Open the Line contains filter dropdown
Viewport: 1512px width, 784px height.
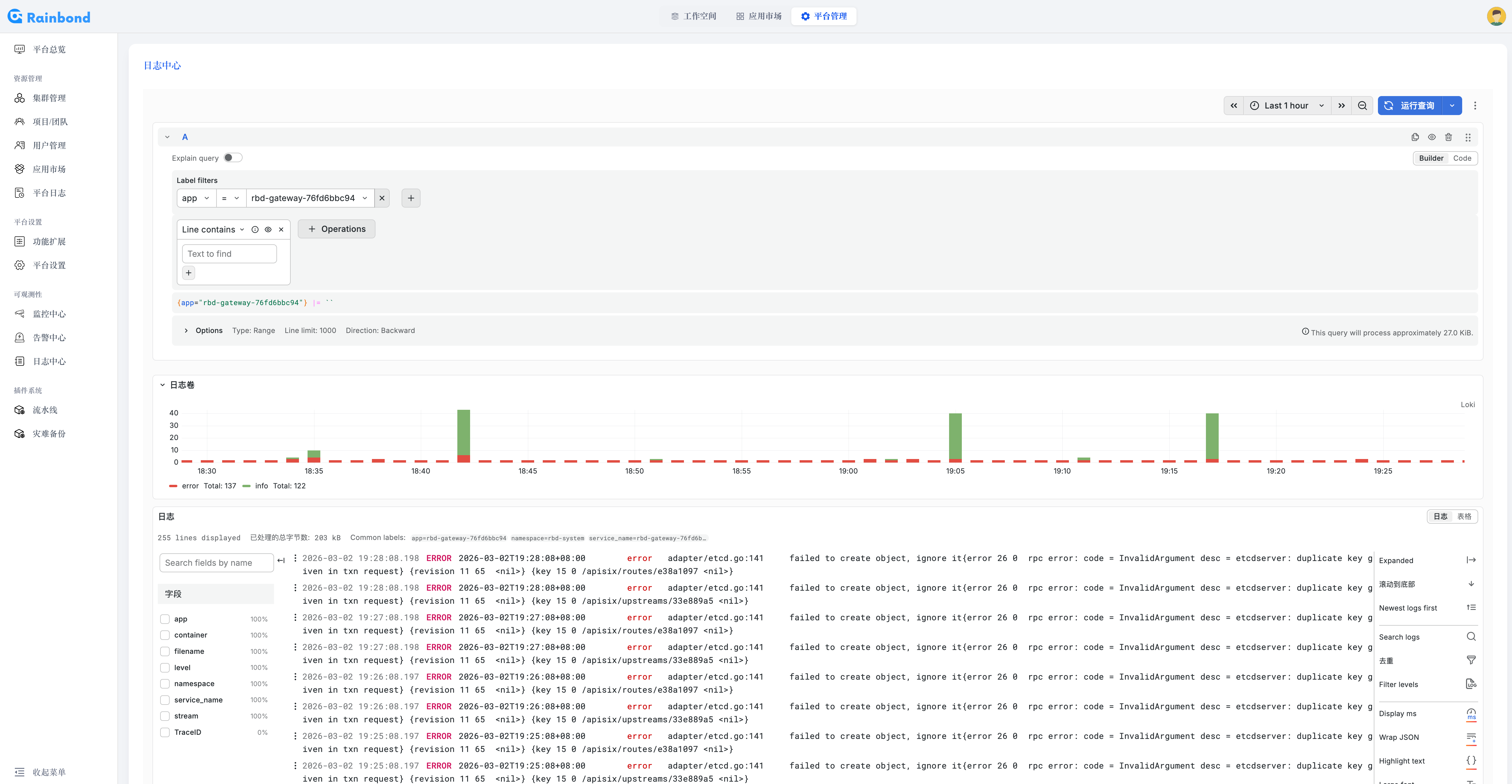[x=212, y=230]
